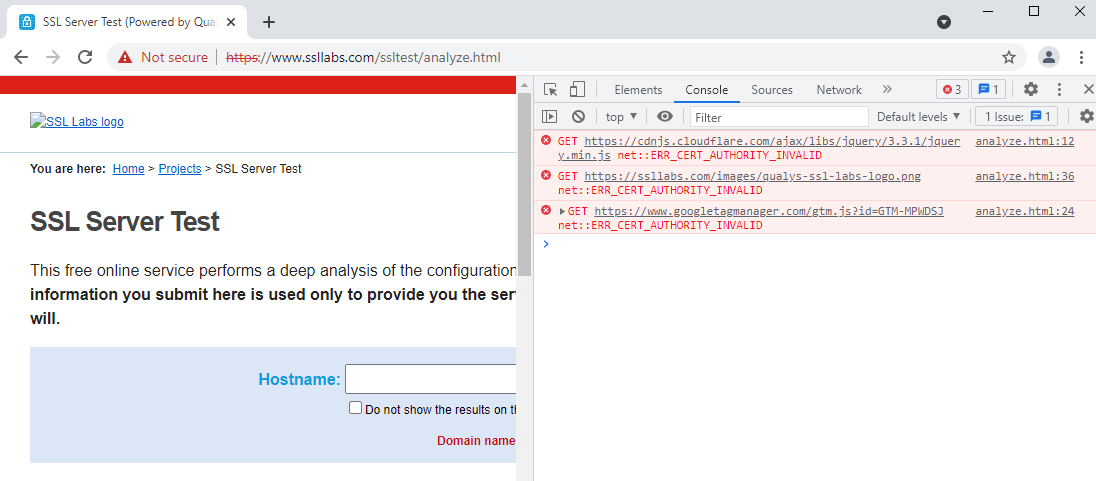Open DevTools customize three-dot menu
This screenshot has height=481, width=1096.
[x=1060, y=89]
